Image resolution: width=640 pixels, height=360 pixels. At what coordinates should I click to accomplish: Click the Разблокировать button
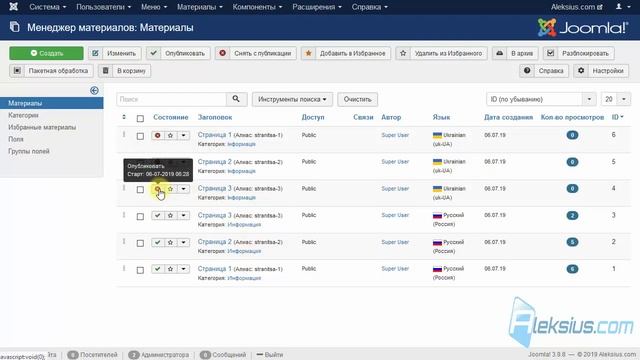[578, 53]
